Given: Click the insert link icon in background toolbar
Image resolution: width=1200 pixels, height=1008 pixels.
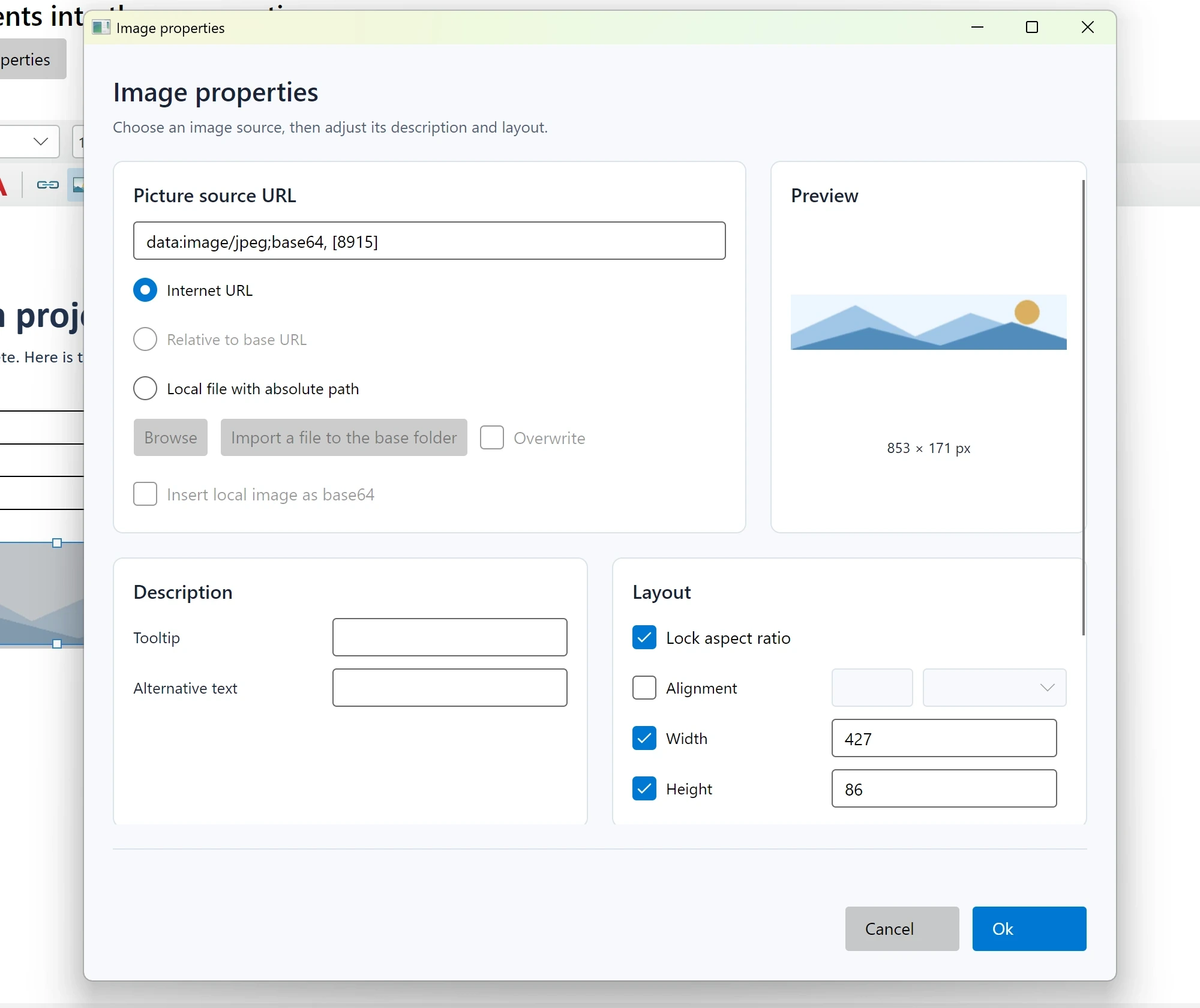Looking at the screenshot, I should [47, 185].
